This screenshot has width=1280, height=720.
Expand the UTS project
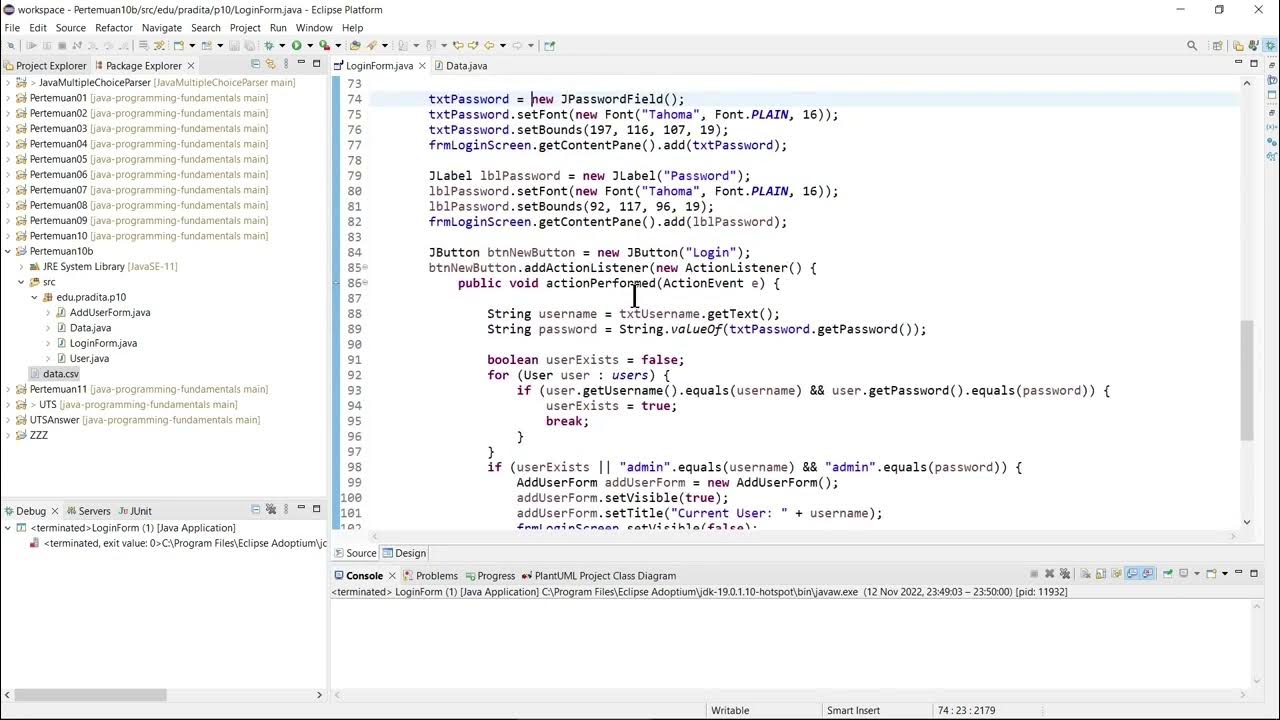pyautogui.click(x=8, y=404)
